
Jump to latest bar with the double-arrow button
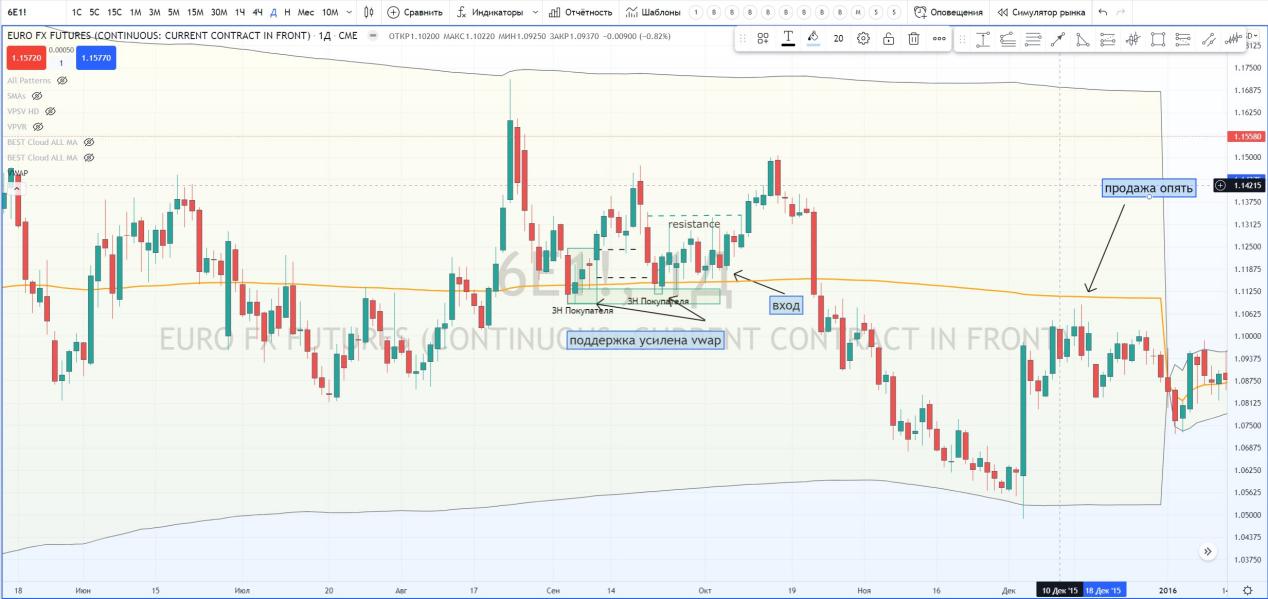[x=1208, y=551]
